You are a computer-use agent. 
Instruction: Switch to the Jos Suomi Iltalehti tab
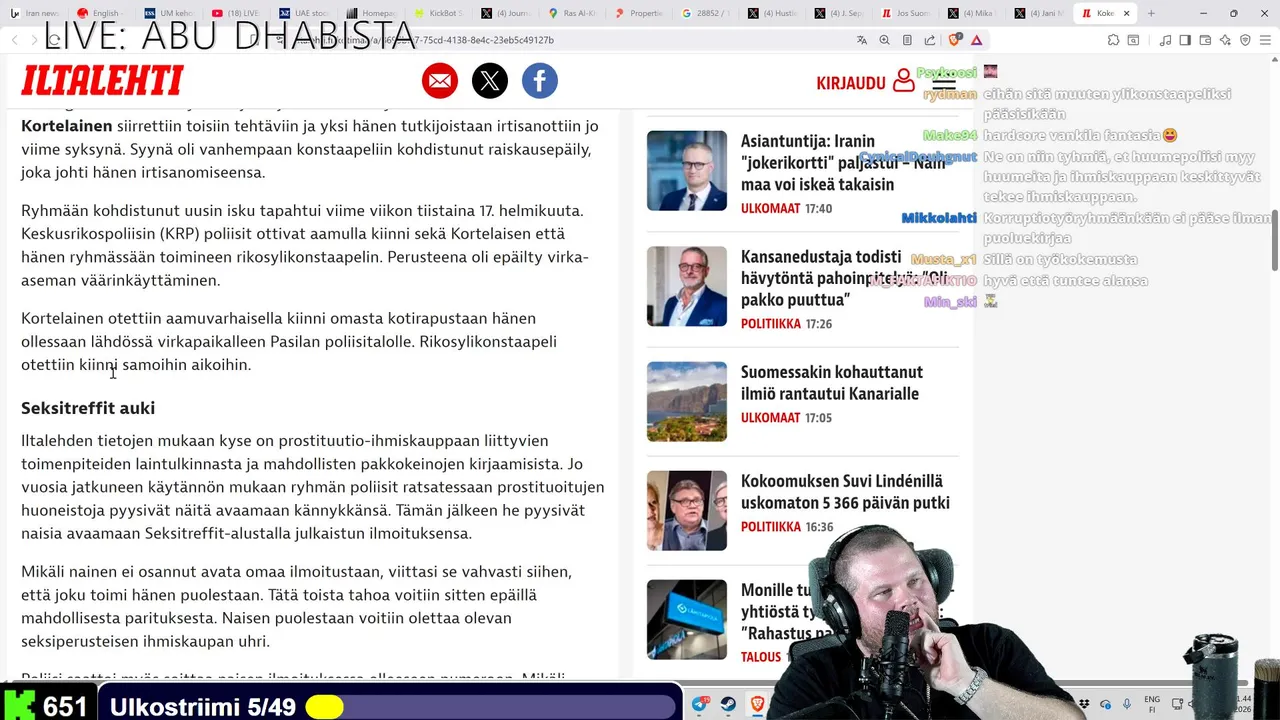tap(907, 13)
